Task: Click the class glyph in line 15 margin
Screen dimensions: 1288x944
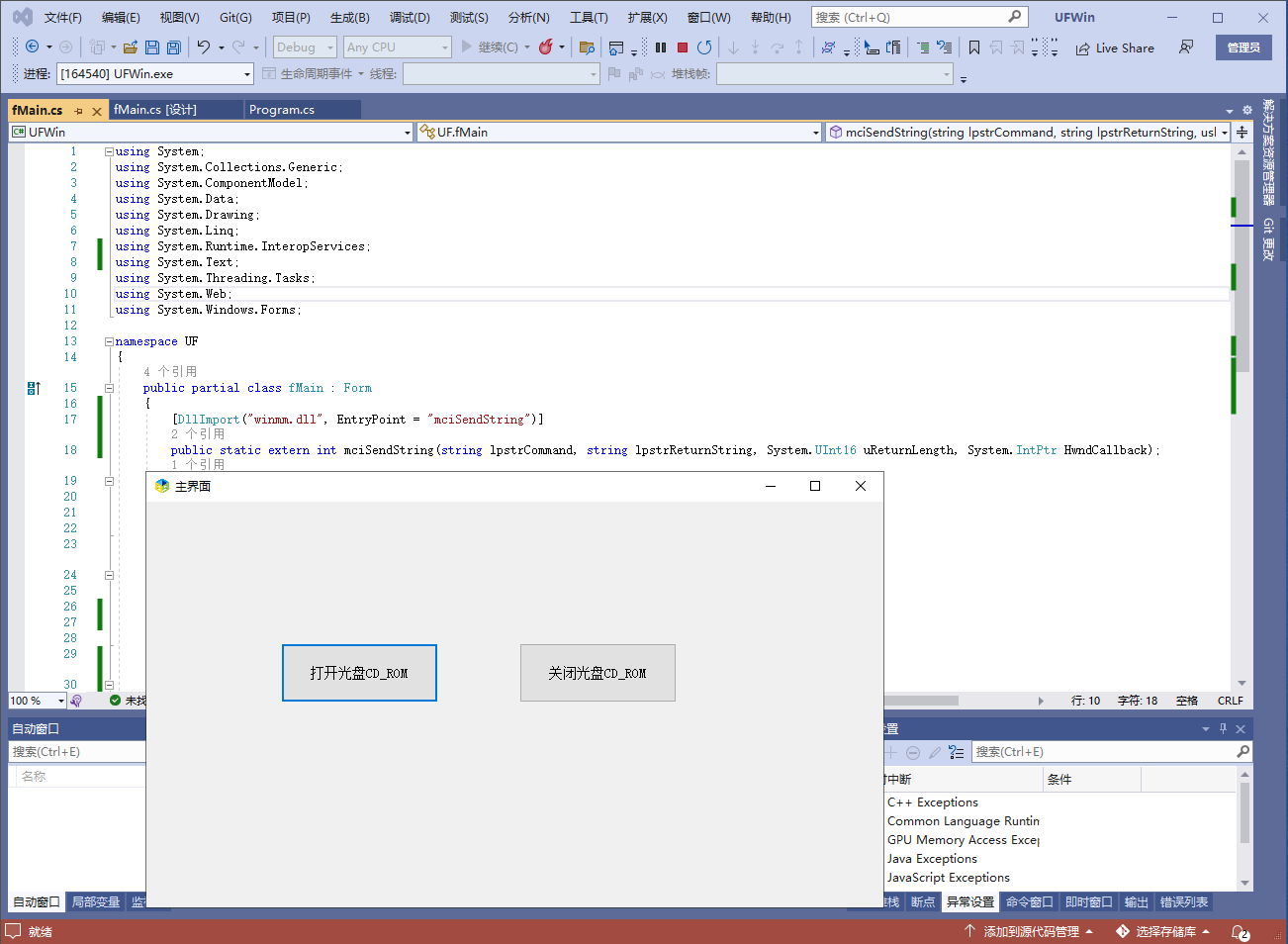Action: [x=34, y=388]
